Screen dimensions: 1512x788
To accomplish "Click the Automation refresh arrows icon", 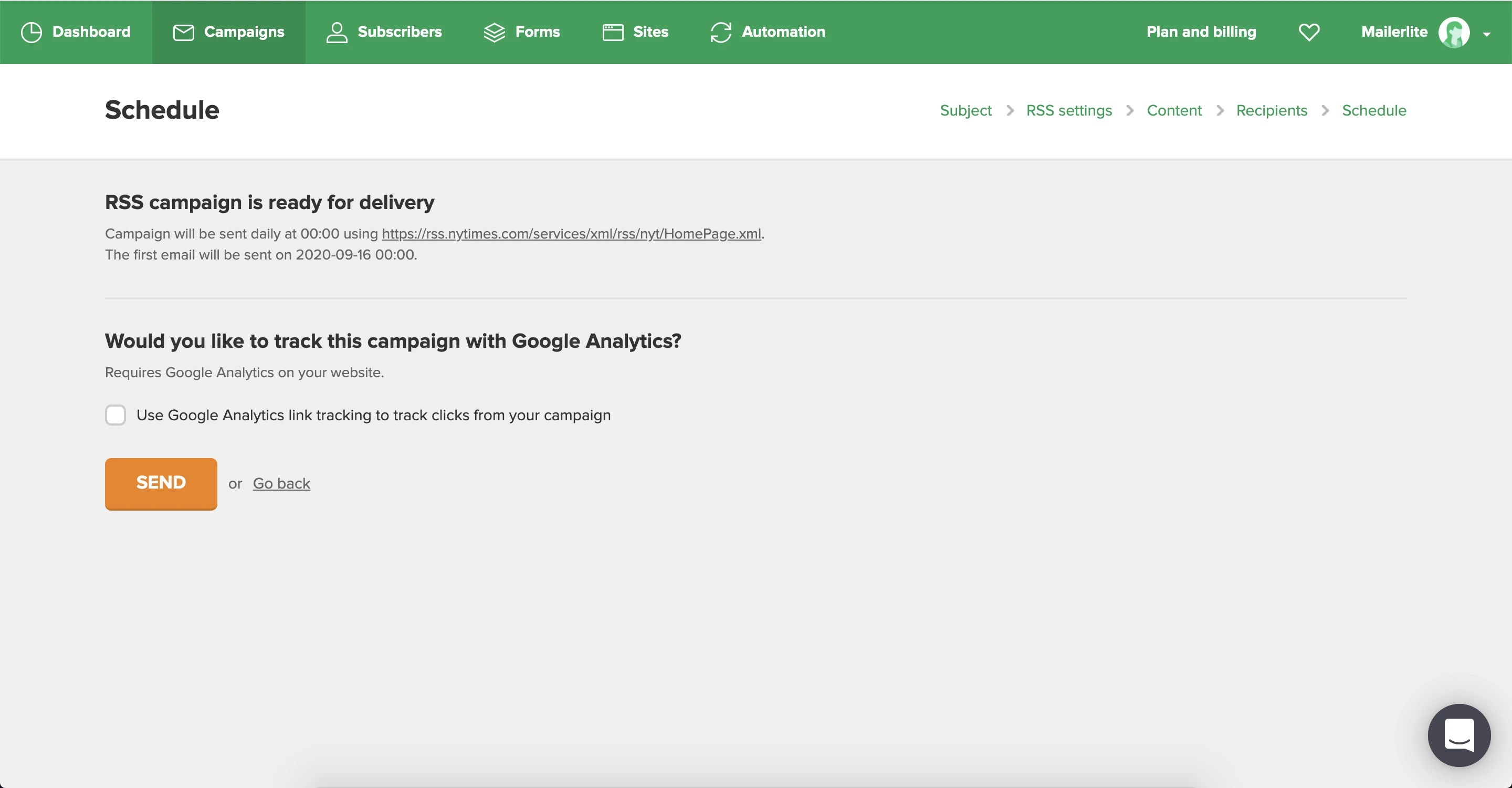I will coord(721,32).
